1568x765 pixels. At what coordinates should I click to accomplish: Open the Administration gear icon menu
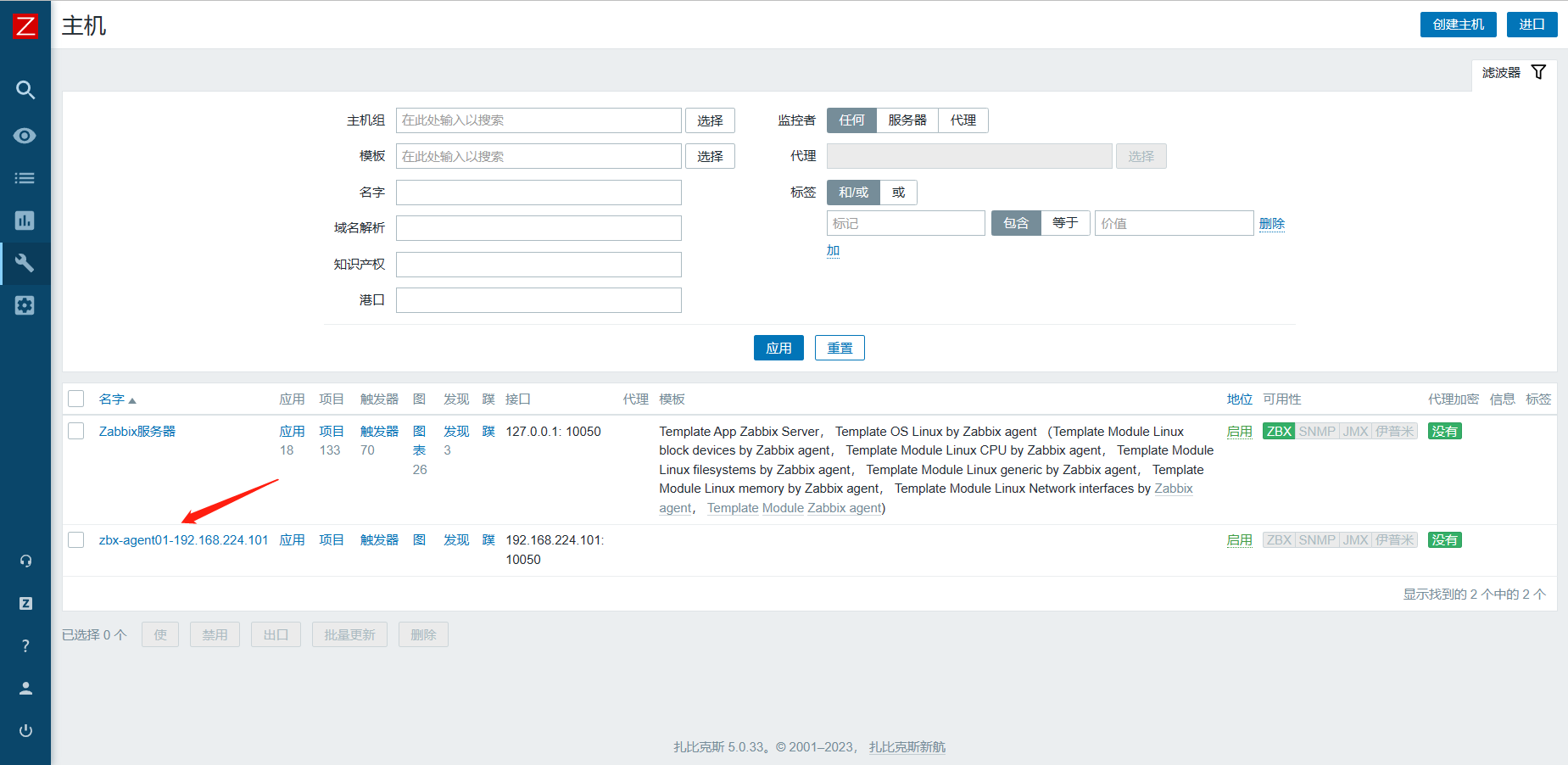point(25,305)
